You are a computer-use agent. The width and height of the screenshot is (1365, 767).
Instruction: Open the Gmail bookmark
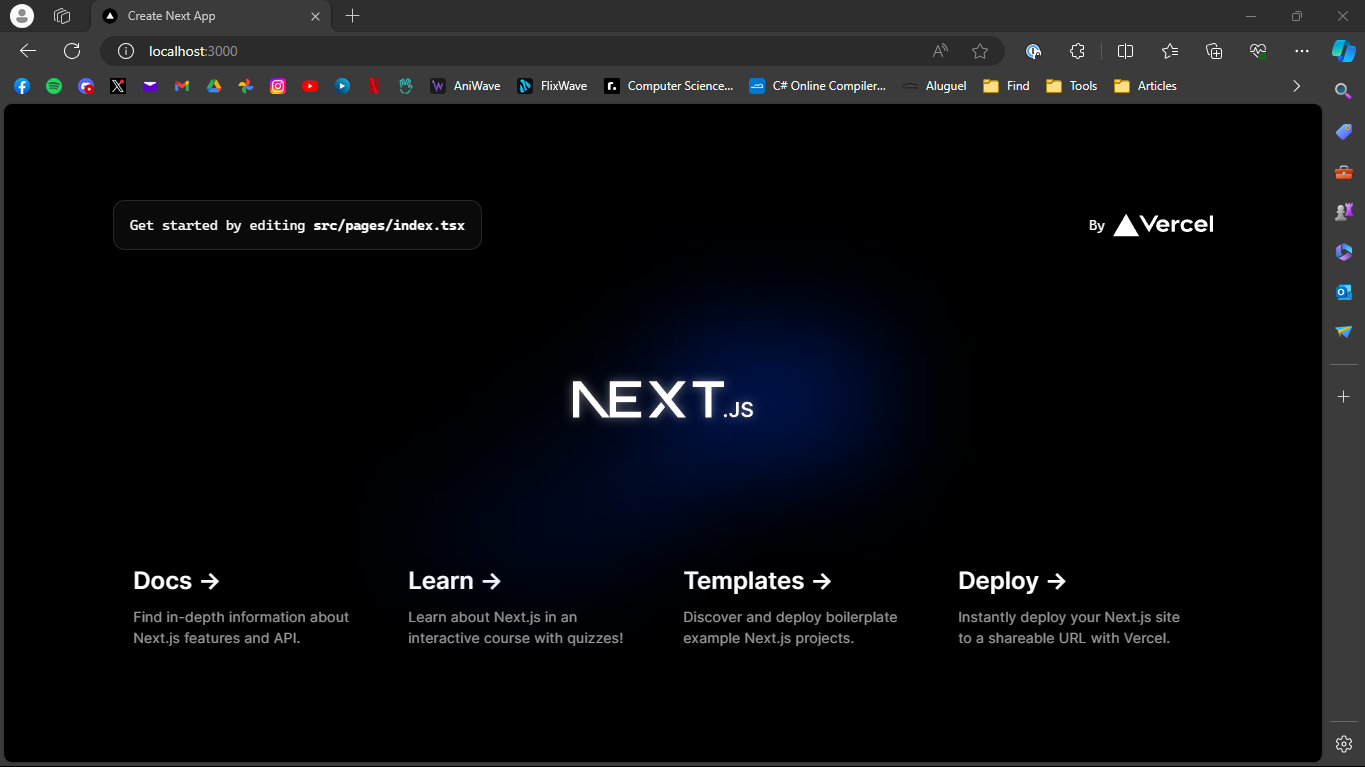pos(182,86)
